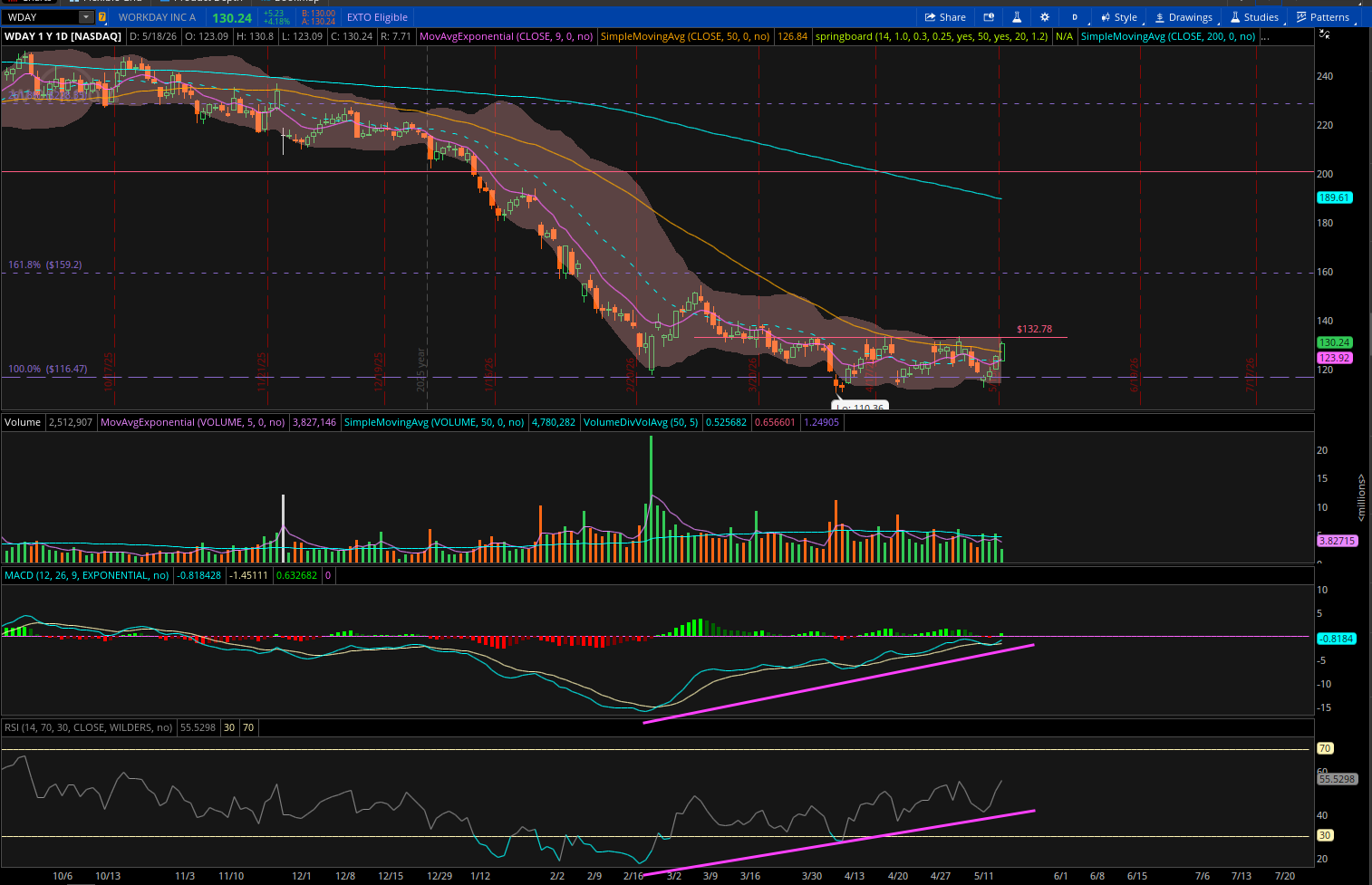Click the ellipsis after the study labels
Viewport: 1372px width, 885px height.
[1265, 36]
